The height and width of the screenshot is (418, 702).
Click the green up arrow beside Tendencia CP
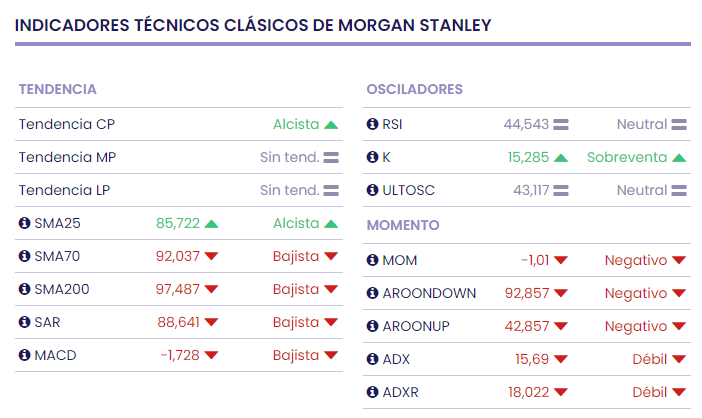click(x=331, y=125)
